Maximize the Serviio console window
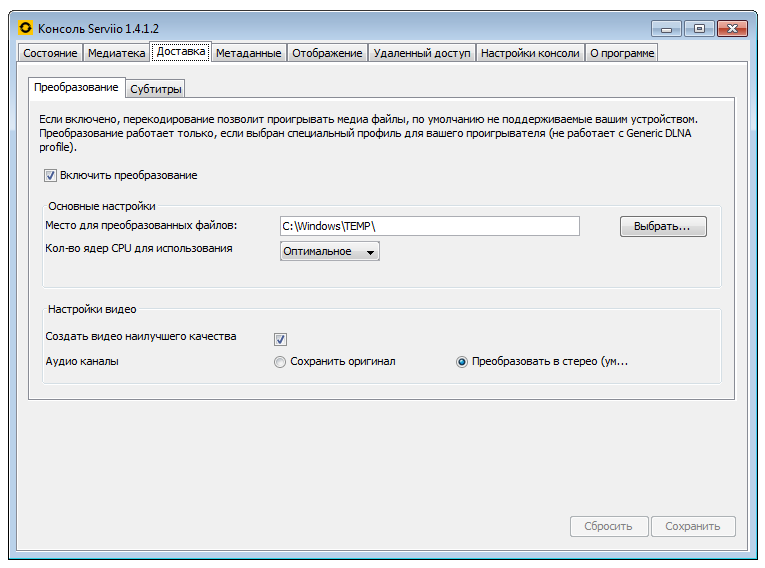This screenshot has width=765, height=568. point(699,29)
